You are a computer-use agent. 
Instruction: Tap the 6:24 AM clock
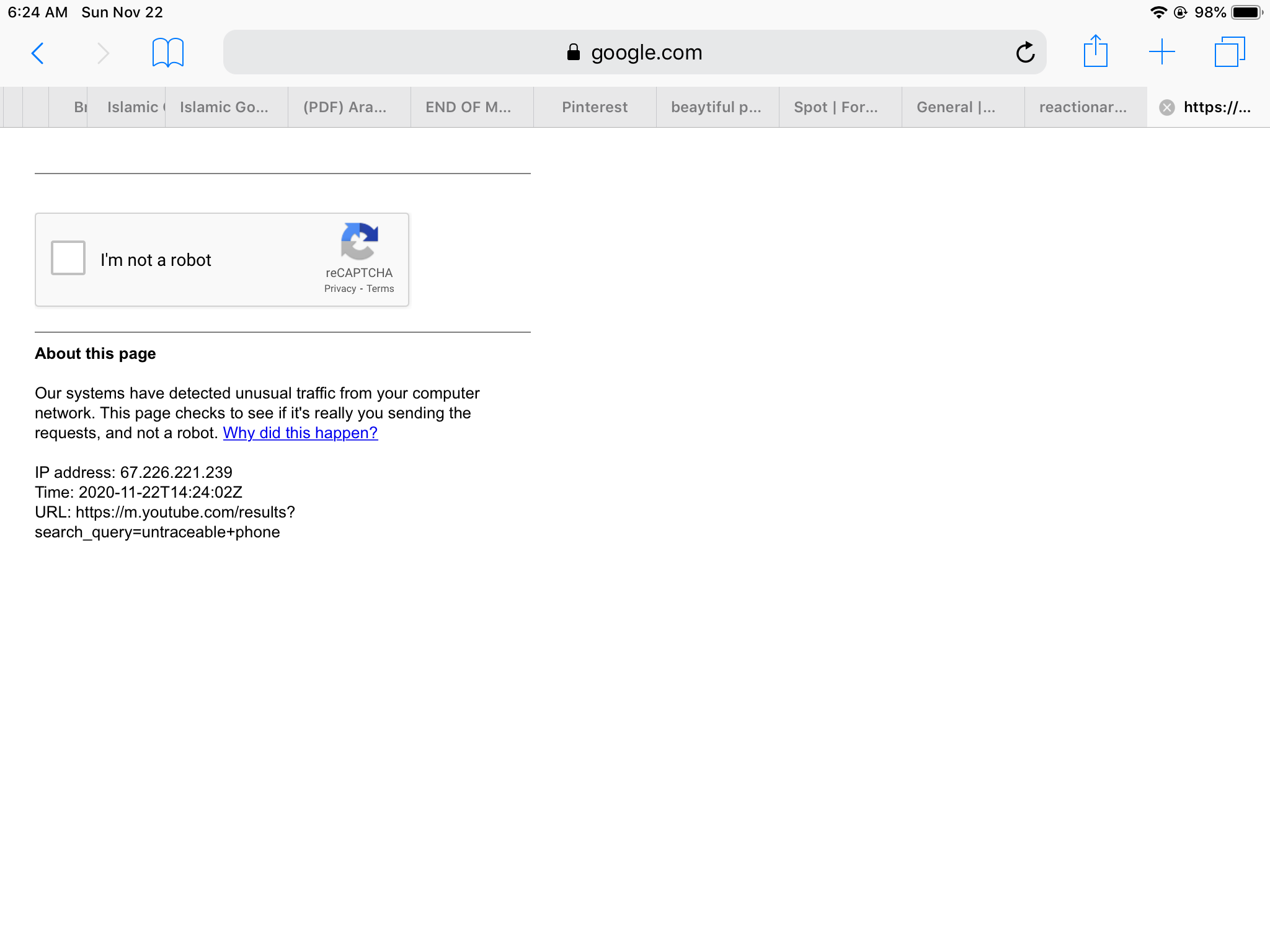click(38, 12)
